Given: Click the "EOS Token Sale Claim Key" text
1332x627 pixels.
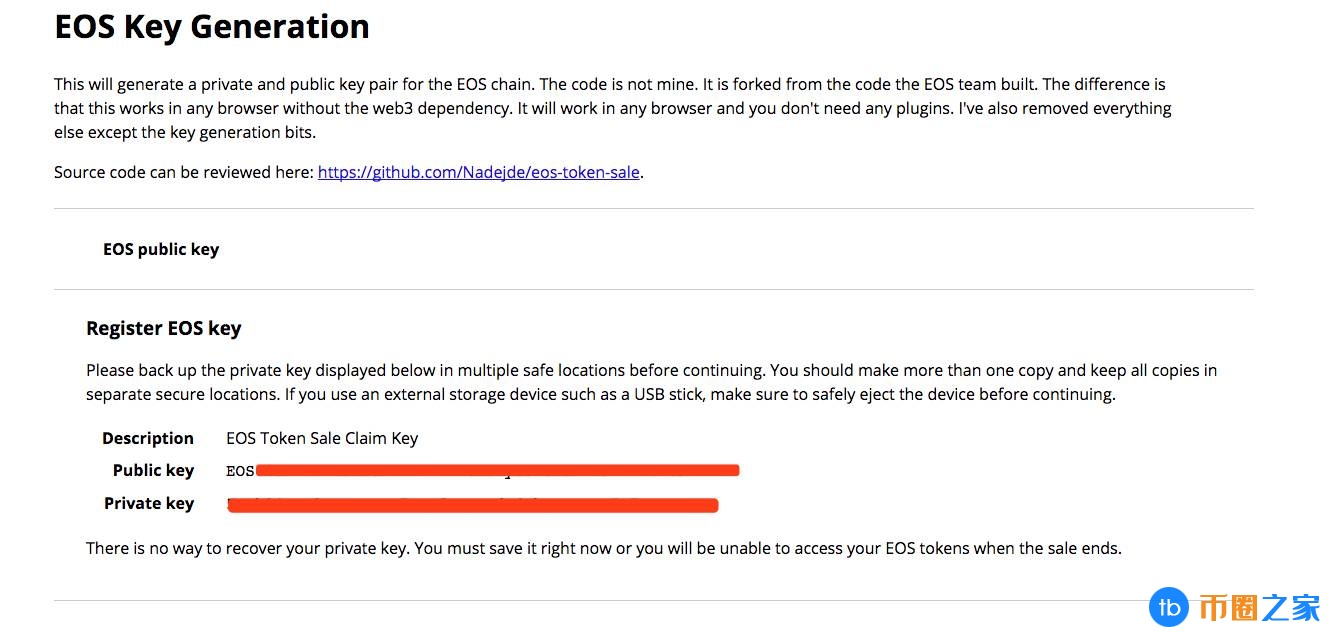Looking at the screenshot, I should coord(322,438).
